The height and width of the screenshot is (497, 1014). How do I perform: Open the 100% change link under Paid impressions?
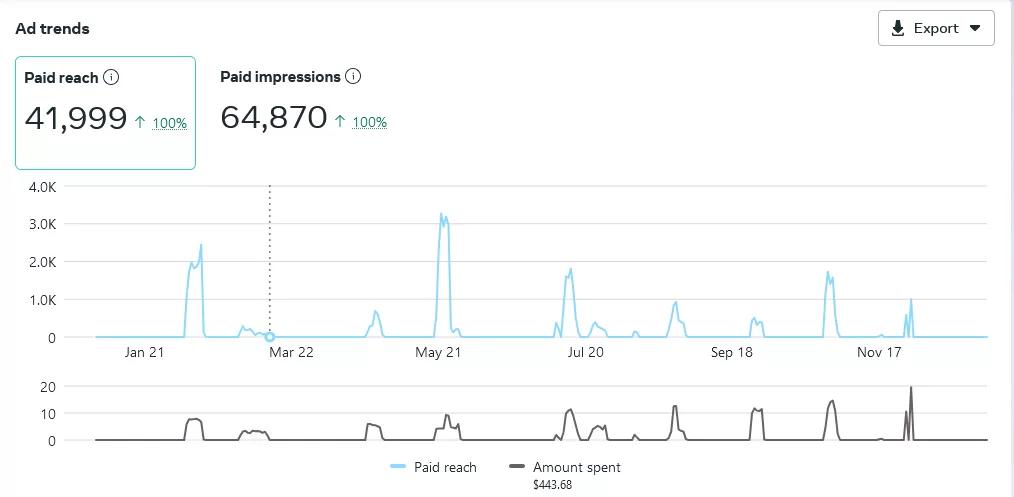pyautogui.click(x=369, y=123)
